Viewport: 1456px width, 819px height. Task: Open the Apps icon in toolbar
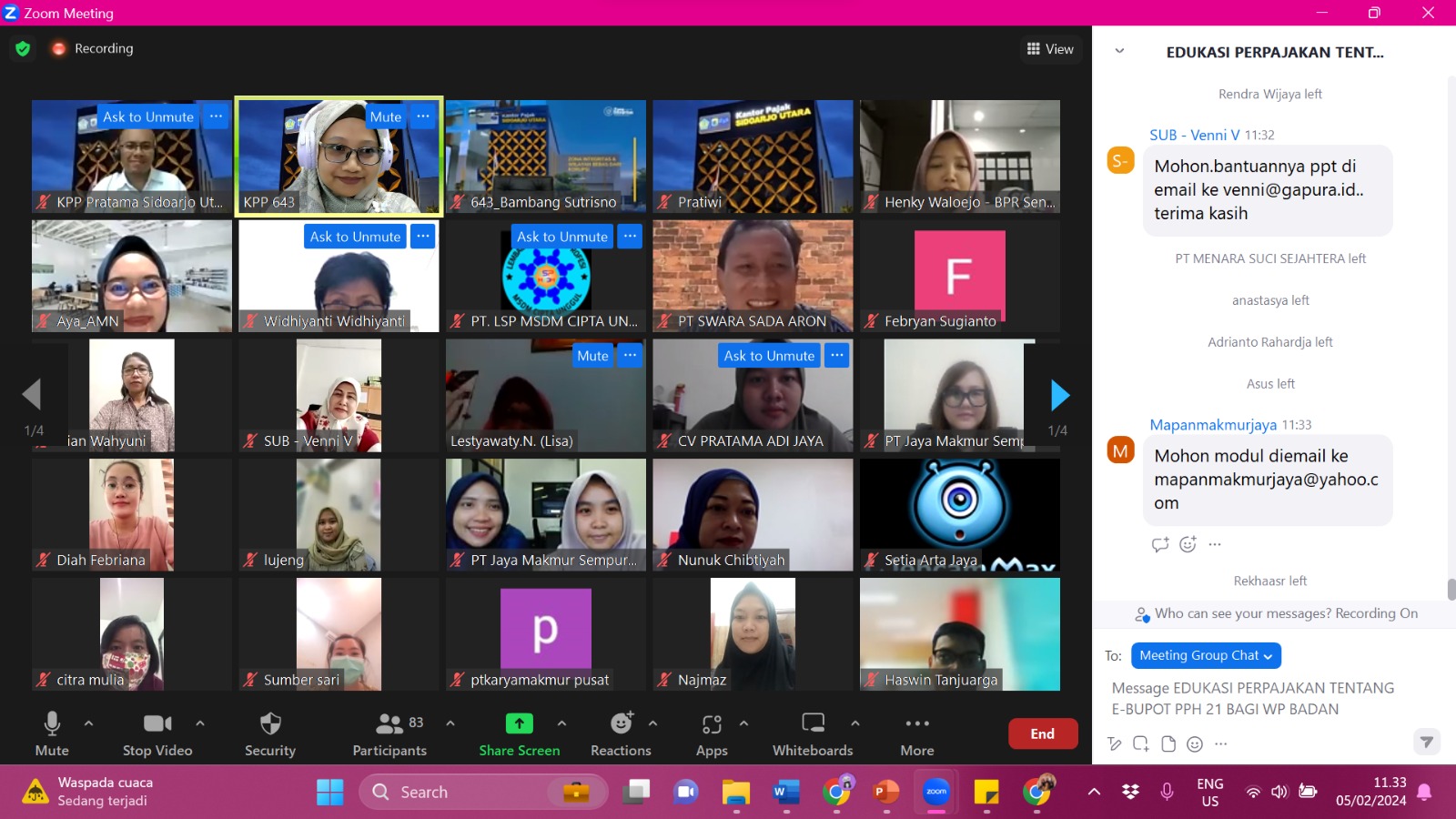click(712, 724)
